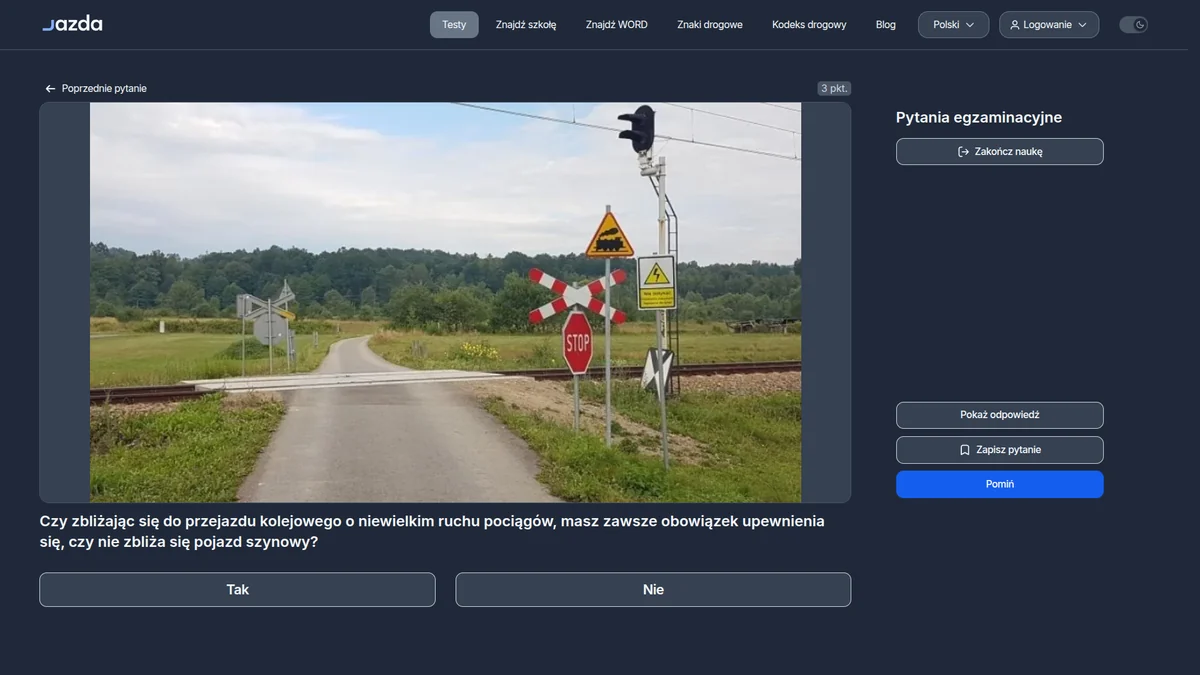
Task: Go back via Poprzednie pytanie
Action: point(95,89)
